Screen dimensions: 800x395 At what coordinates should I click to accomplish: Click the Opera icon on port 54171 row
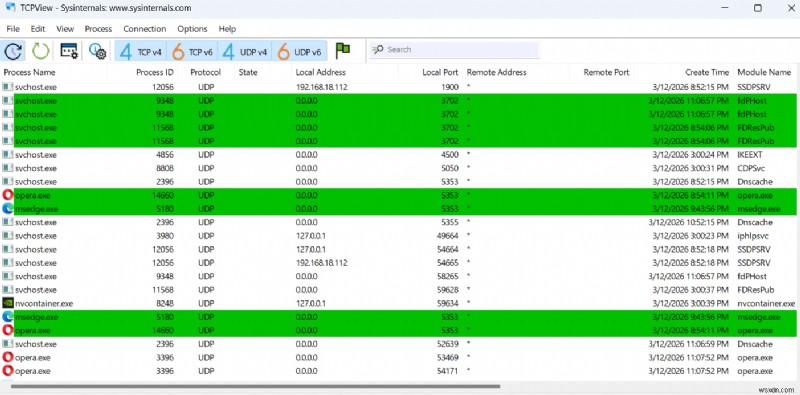[x=8, y=371]
